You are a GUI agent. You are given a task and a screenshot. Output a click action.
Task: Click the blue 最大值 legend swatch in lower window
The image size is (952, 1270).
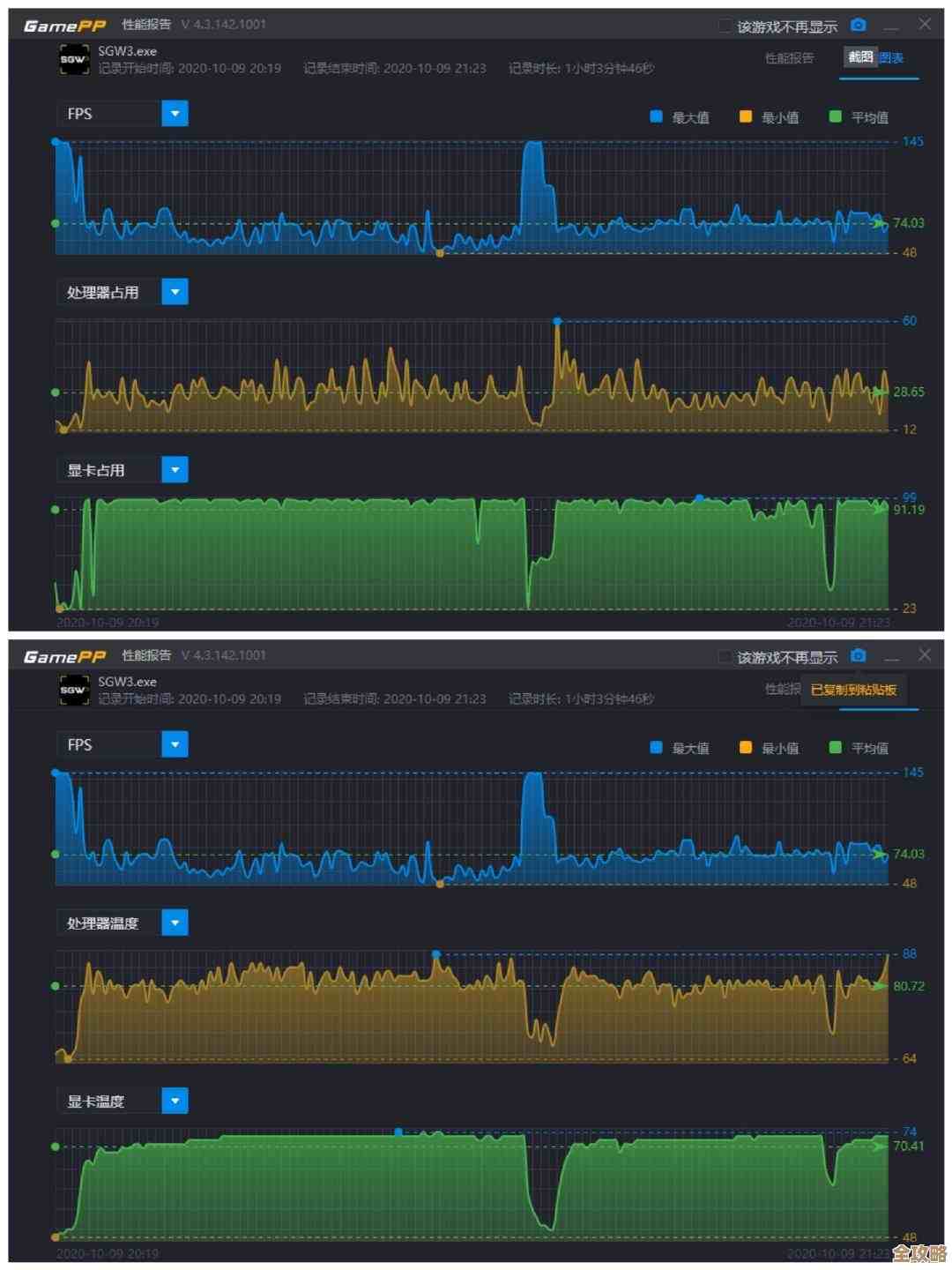656,747
